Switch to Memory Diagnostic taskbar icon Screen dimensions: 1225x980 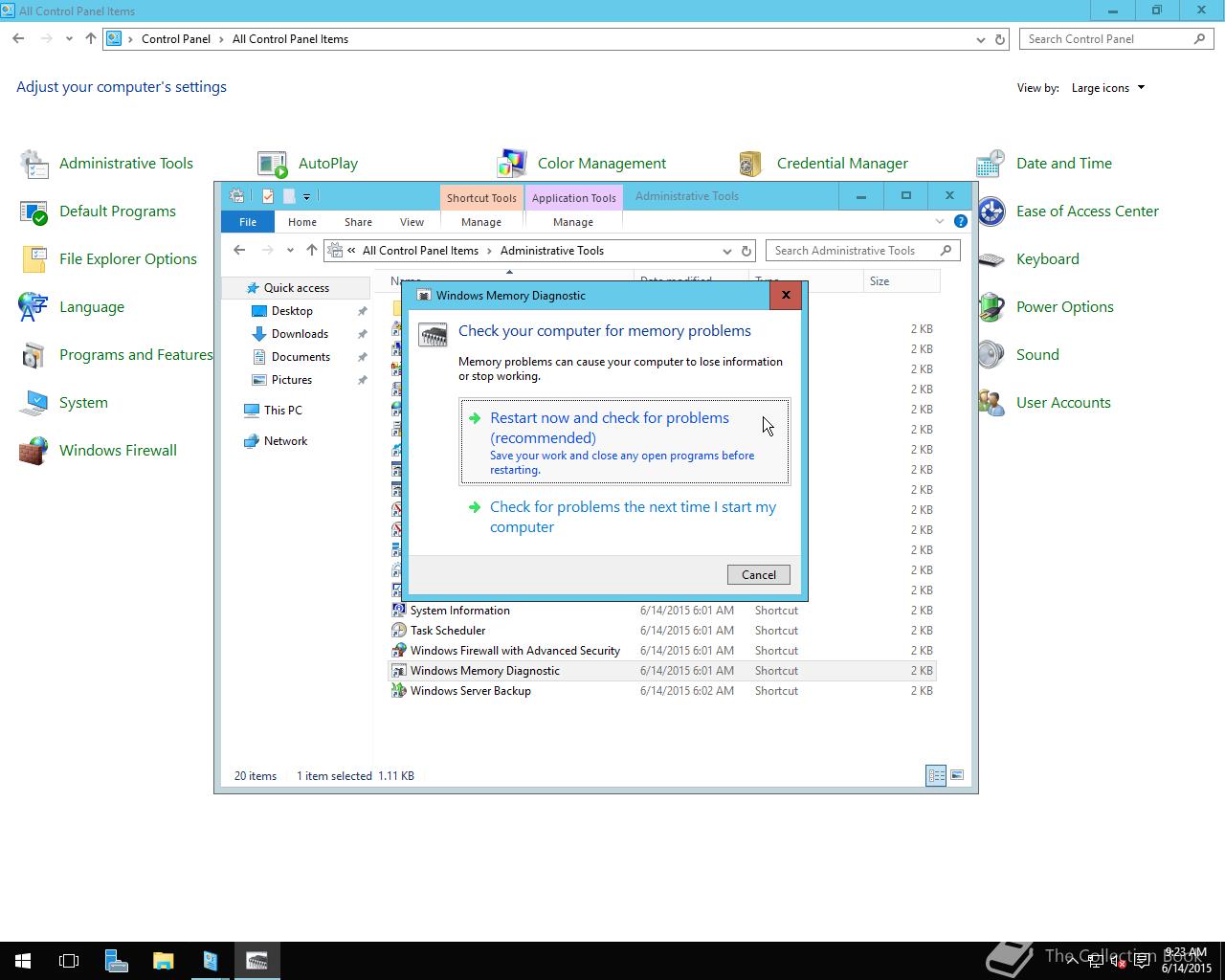(x=256, y=961)
